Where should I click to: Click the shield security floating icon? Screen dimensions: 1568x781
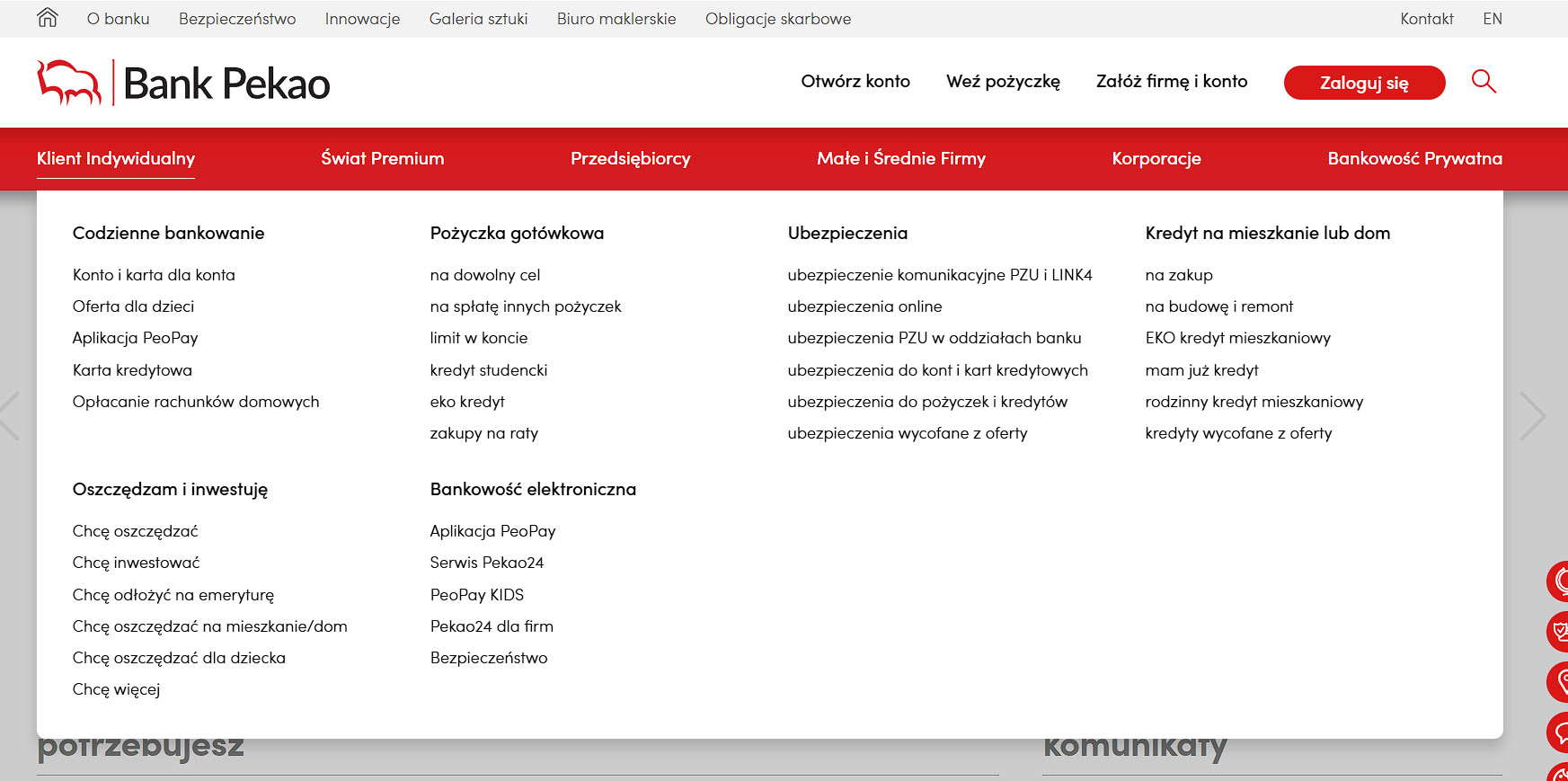point(1558,632)
